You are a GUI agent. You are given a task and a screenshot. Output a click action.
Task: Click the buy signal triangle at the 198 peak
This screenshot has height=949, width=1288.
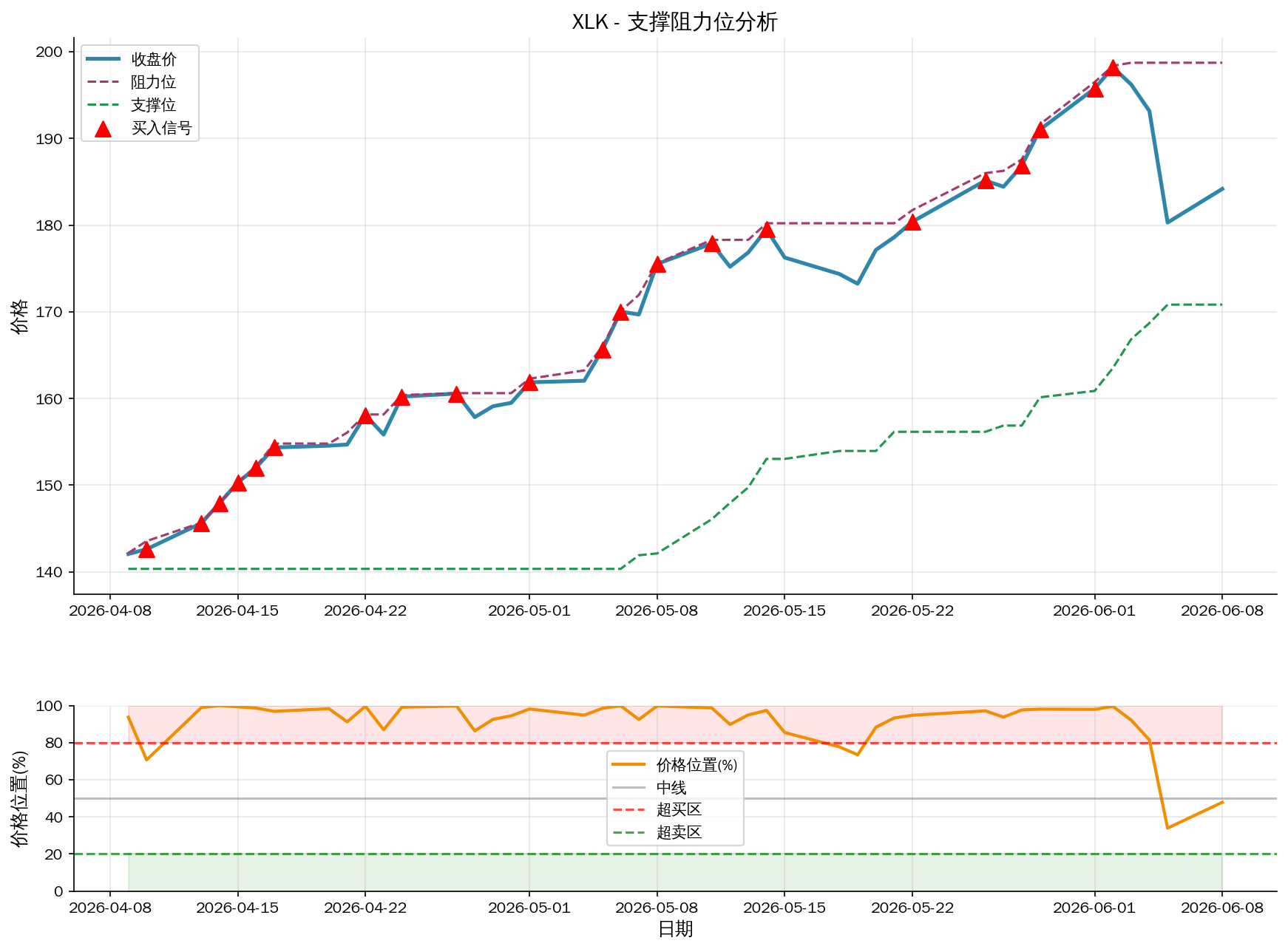[1113, 68]
